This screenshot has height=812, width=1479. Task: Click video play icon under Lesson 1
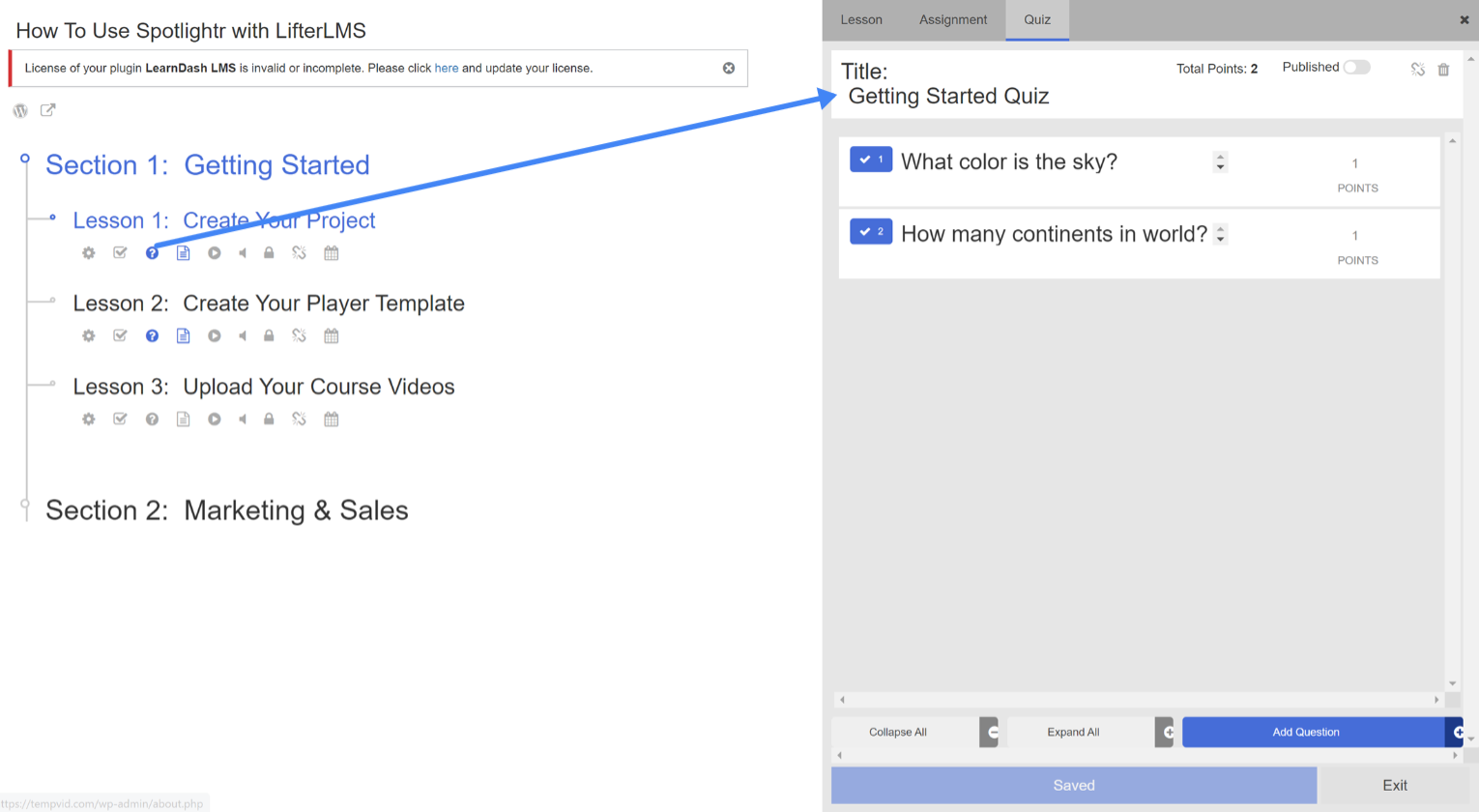coord(215,253)
